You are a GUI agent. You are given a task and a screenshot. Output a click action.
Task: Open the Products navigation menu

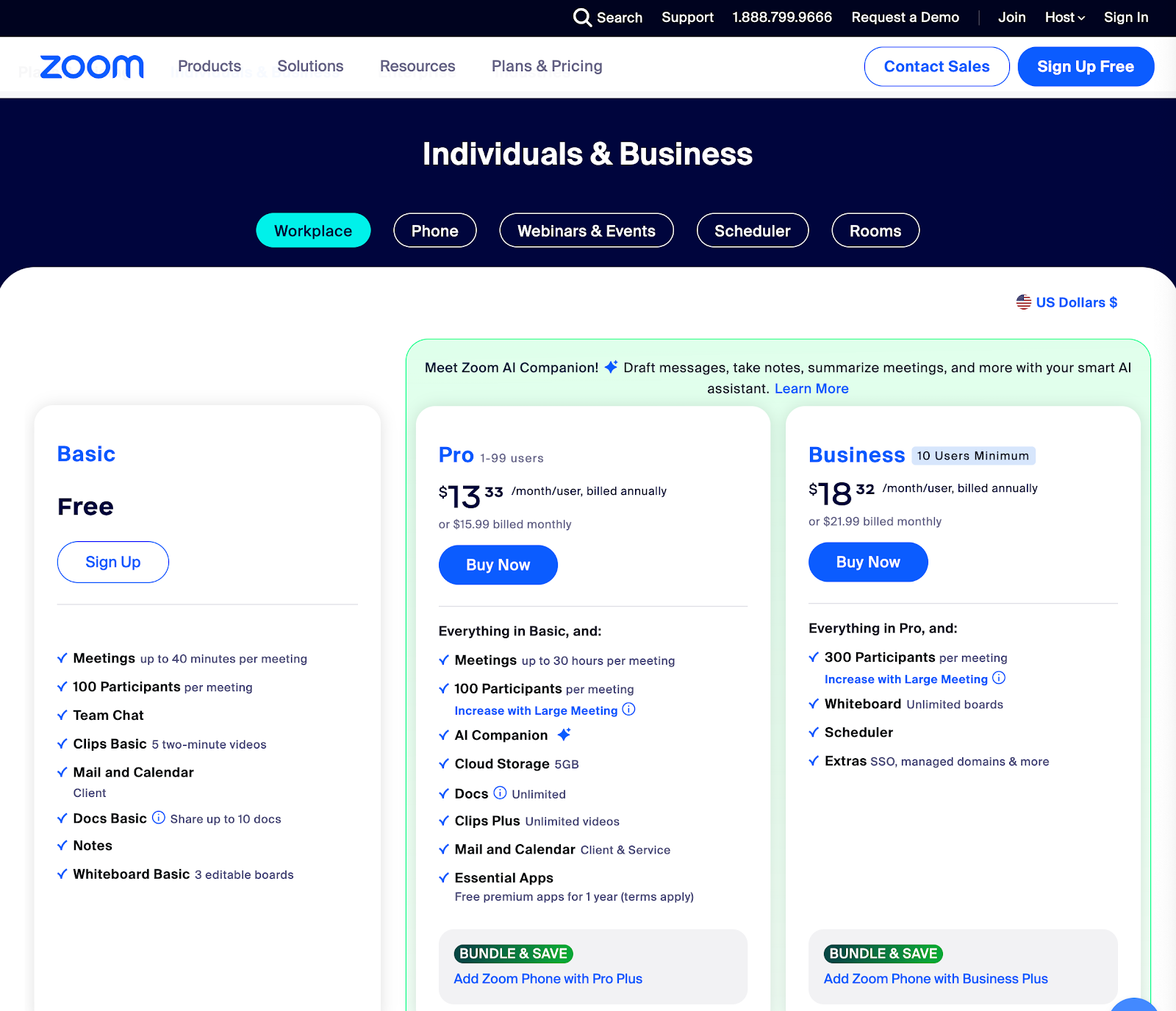click(x=209, y=66)
